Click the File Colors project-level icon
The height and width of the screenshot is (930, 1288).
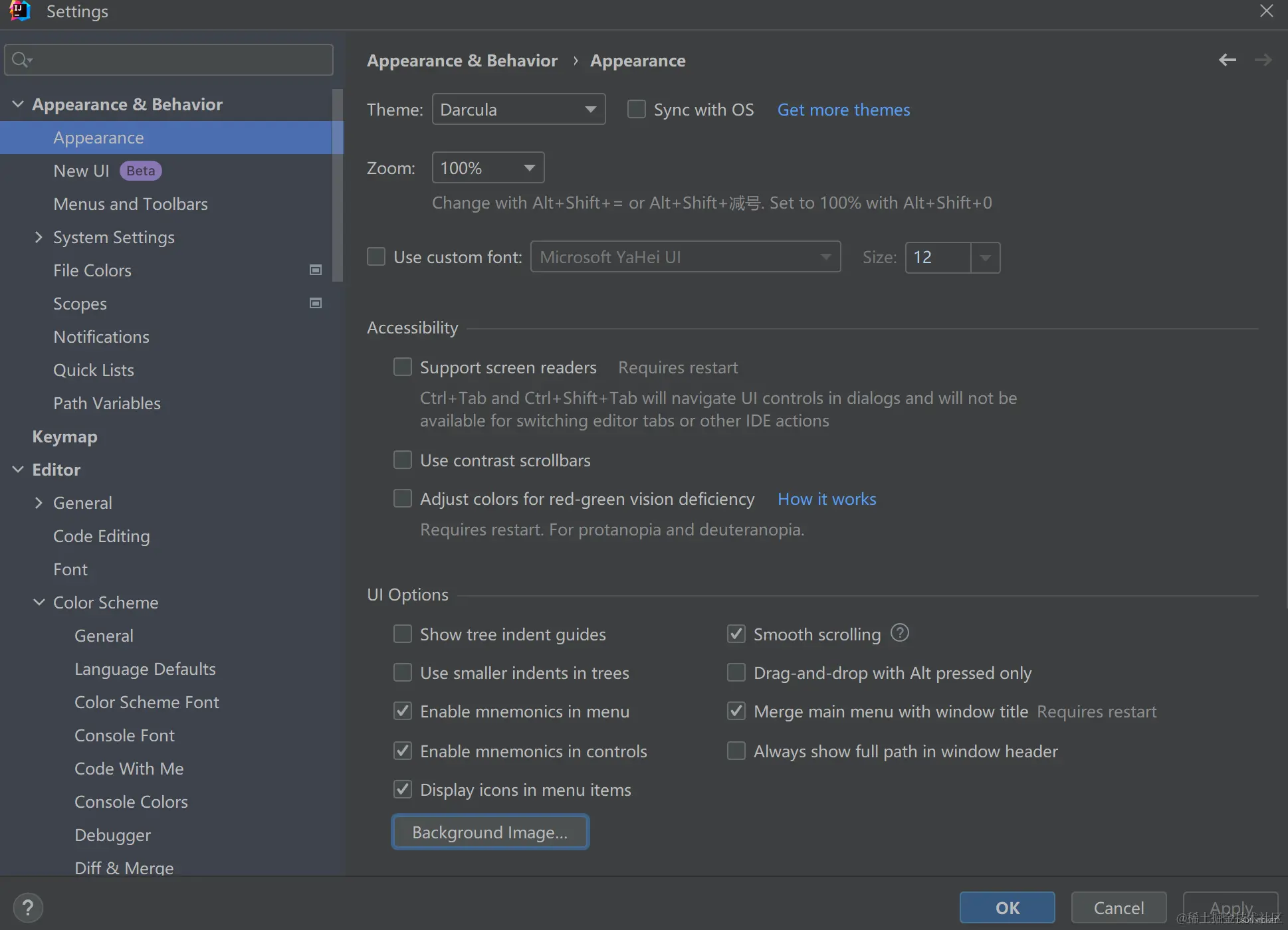coord(316,270)
